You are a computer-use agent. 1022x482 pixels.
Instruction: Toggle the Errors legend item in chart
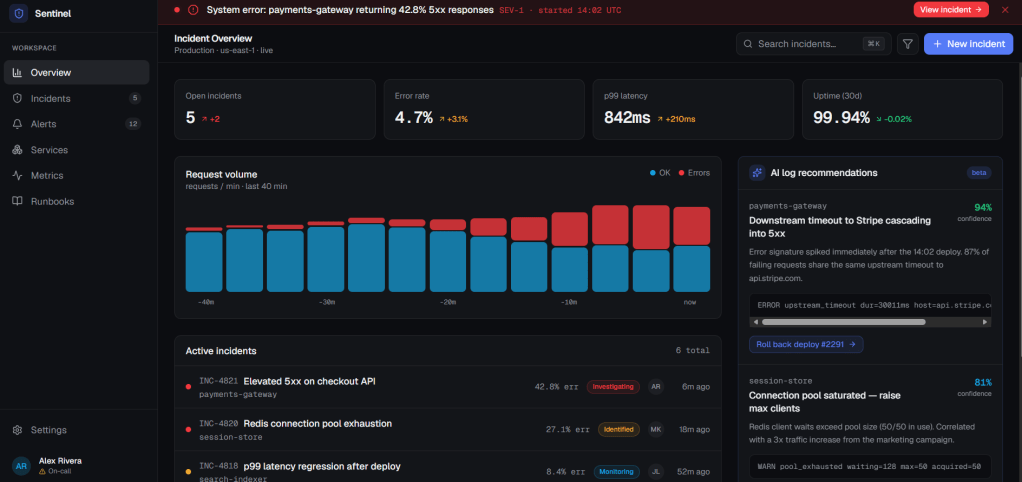694,173
